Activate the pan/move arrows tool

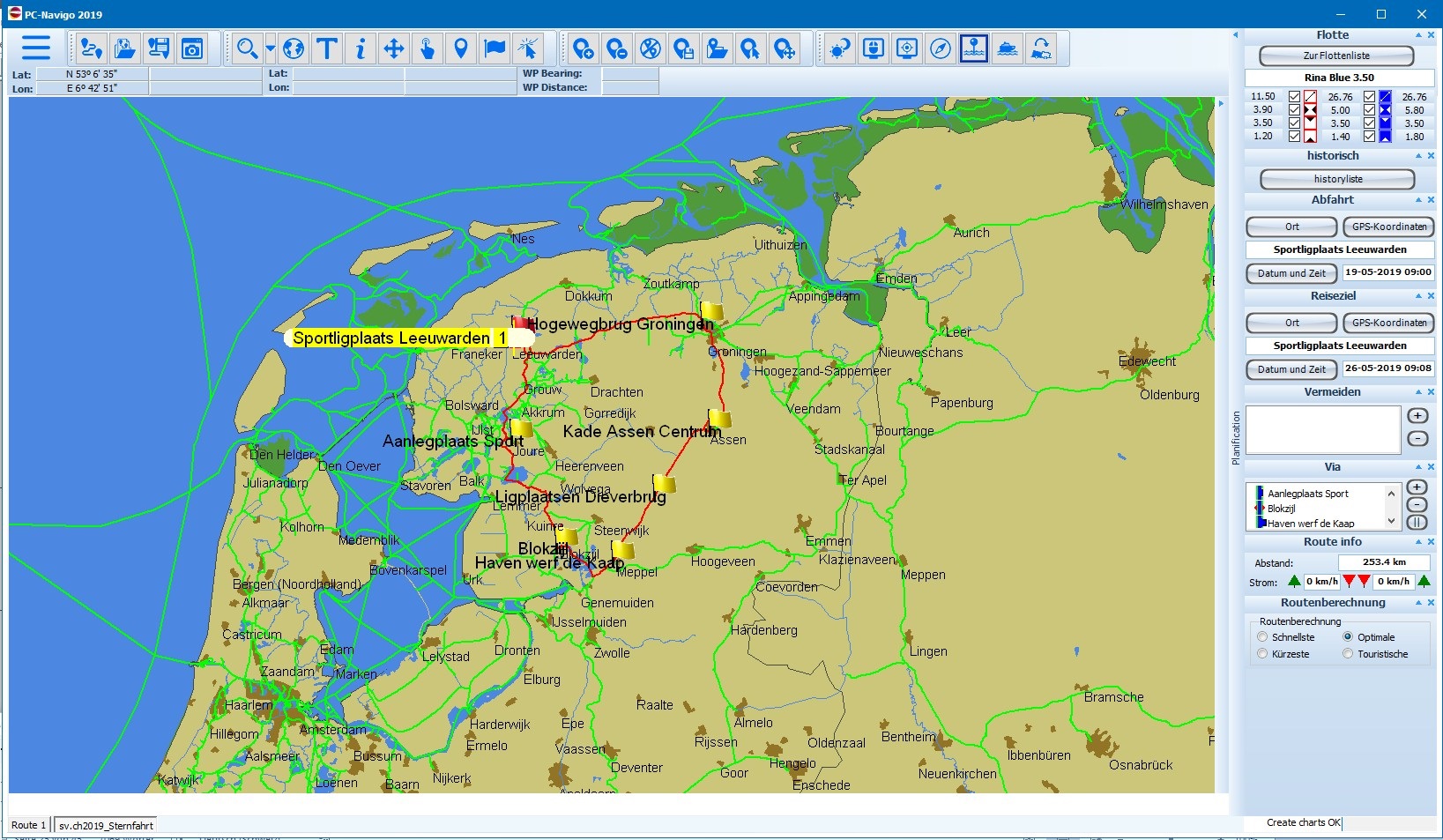[394, 48]
